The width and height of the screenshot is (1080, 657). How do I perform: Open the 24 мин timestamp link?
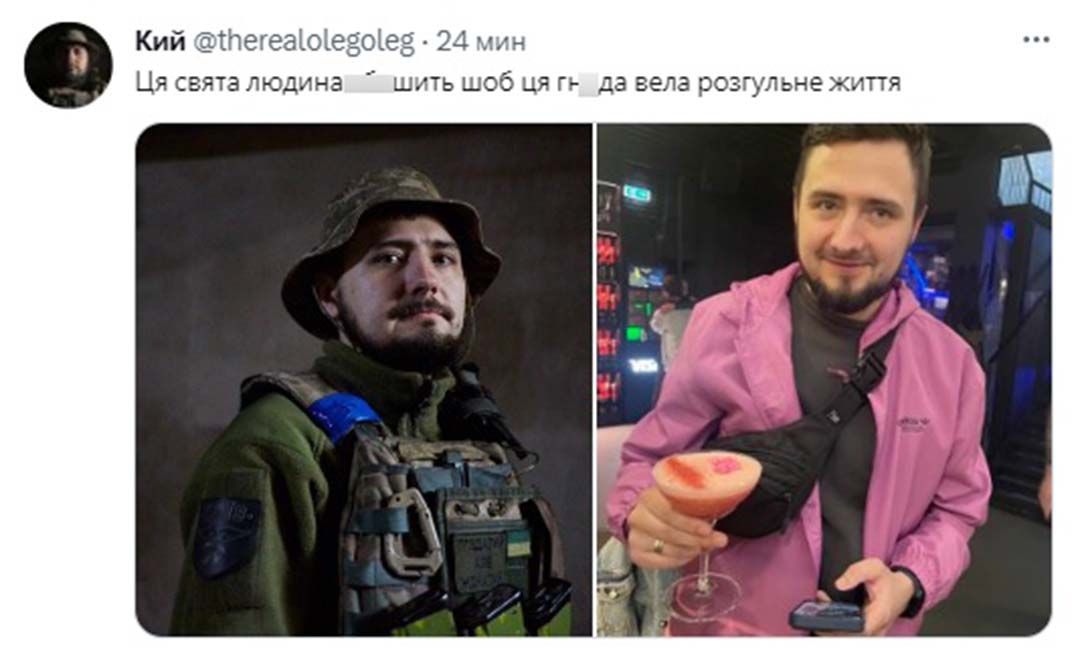click(481, 41)
